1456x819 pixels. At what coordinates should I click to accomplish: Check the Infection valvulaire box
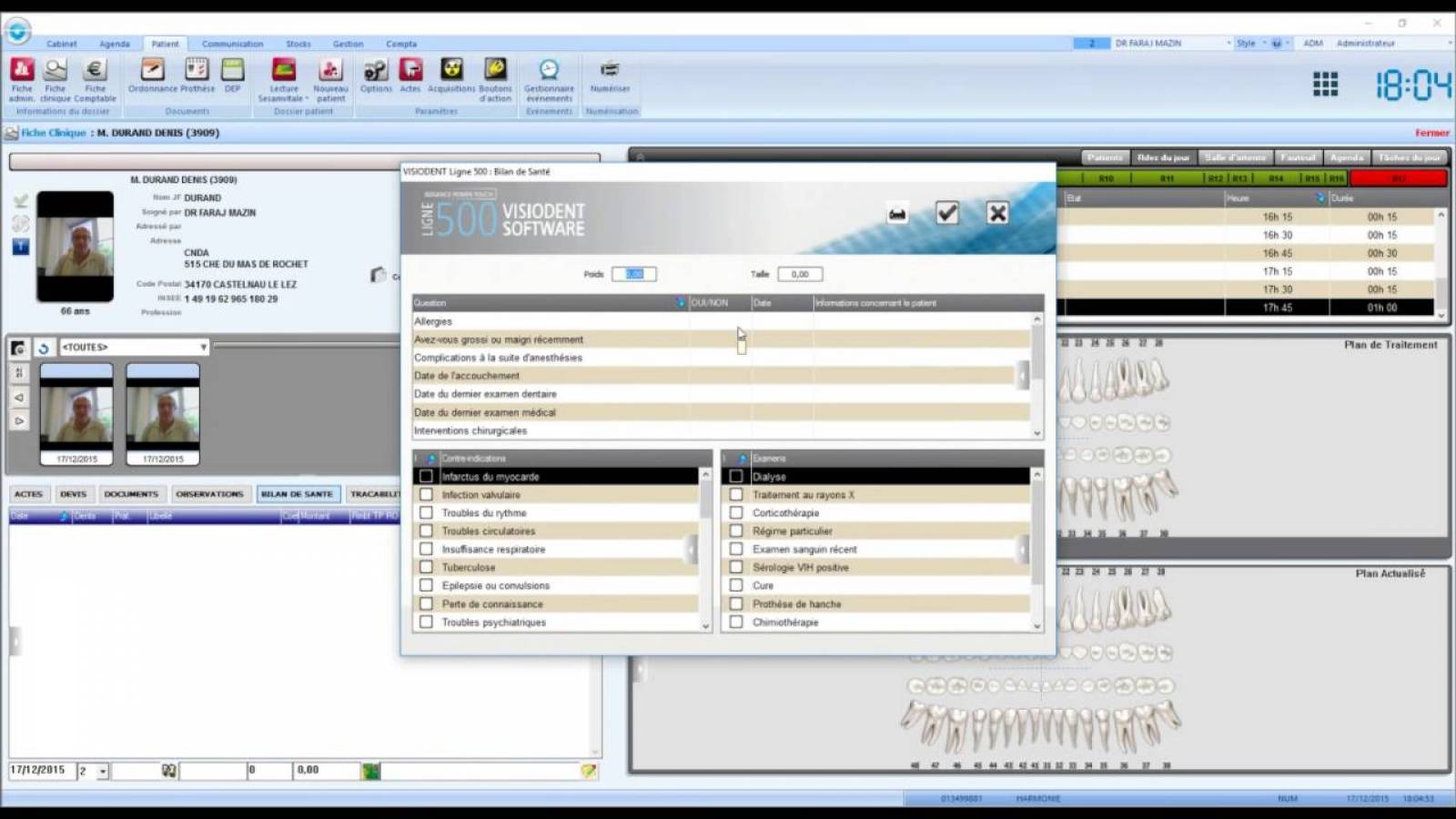pos(426,494)
